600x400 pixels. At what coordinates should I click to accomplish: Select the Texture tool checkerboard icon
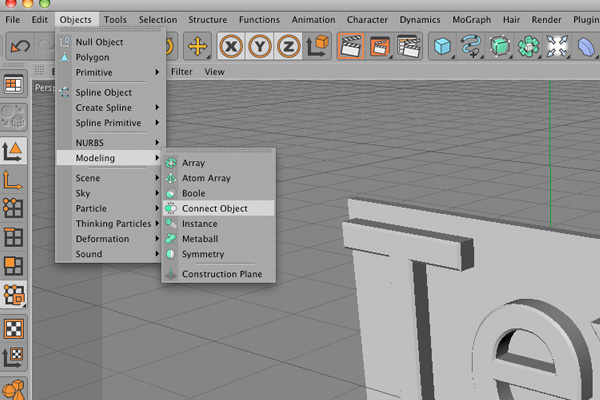point(14,328)
